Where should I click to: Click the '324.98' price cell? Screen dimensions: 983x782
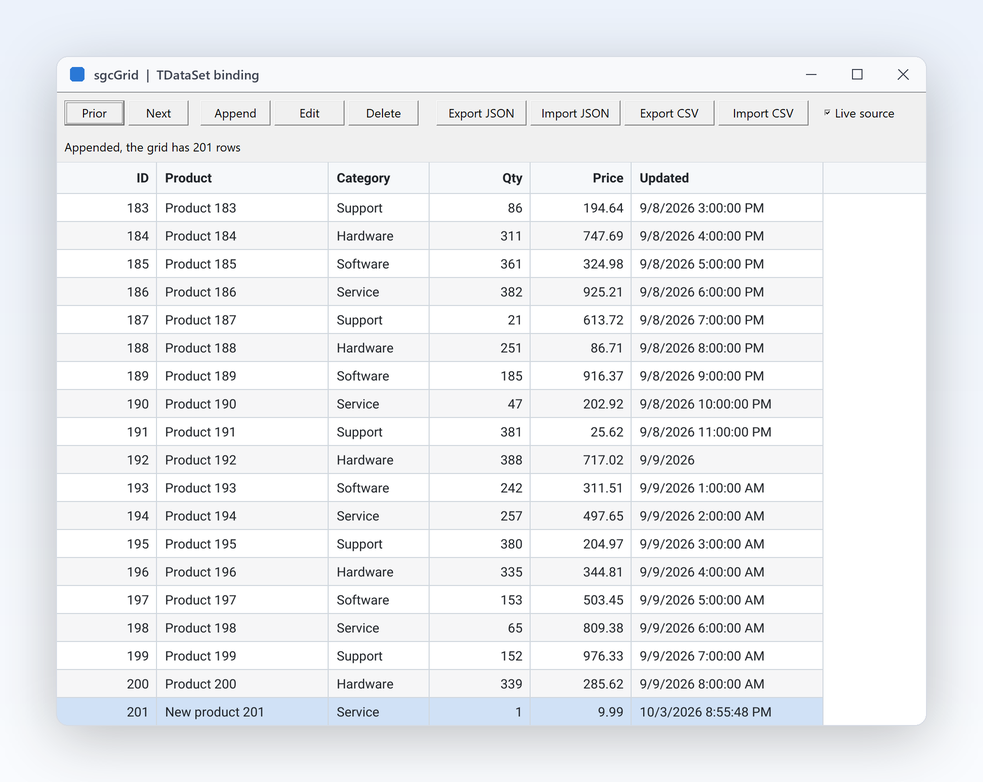581,264
